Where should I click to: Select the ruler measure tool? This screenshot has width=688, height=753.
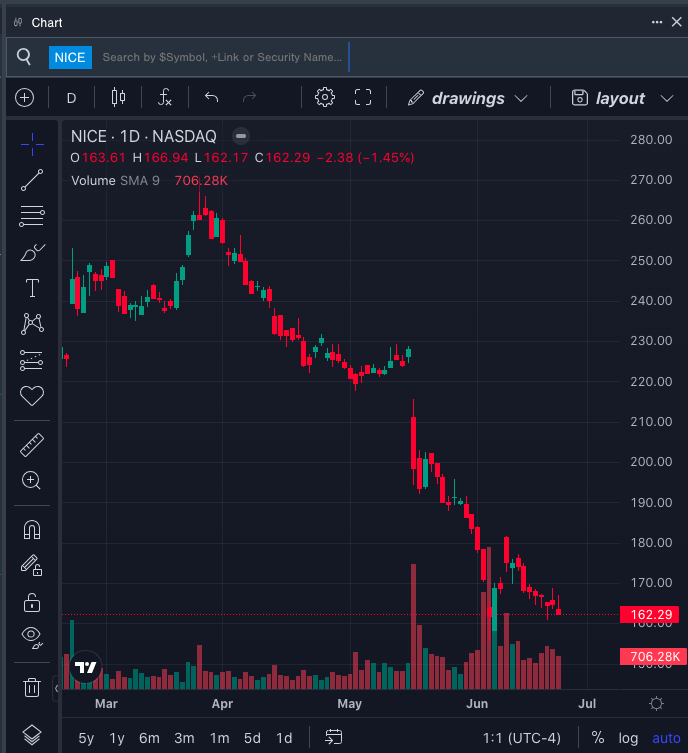click(x=32, y=445)
